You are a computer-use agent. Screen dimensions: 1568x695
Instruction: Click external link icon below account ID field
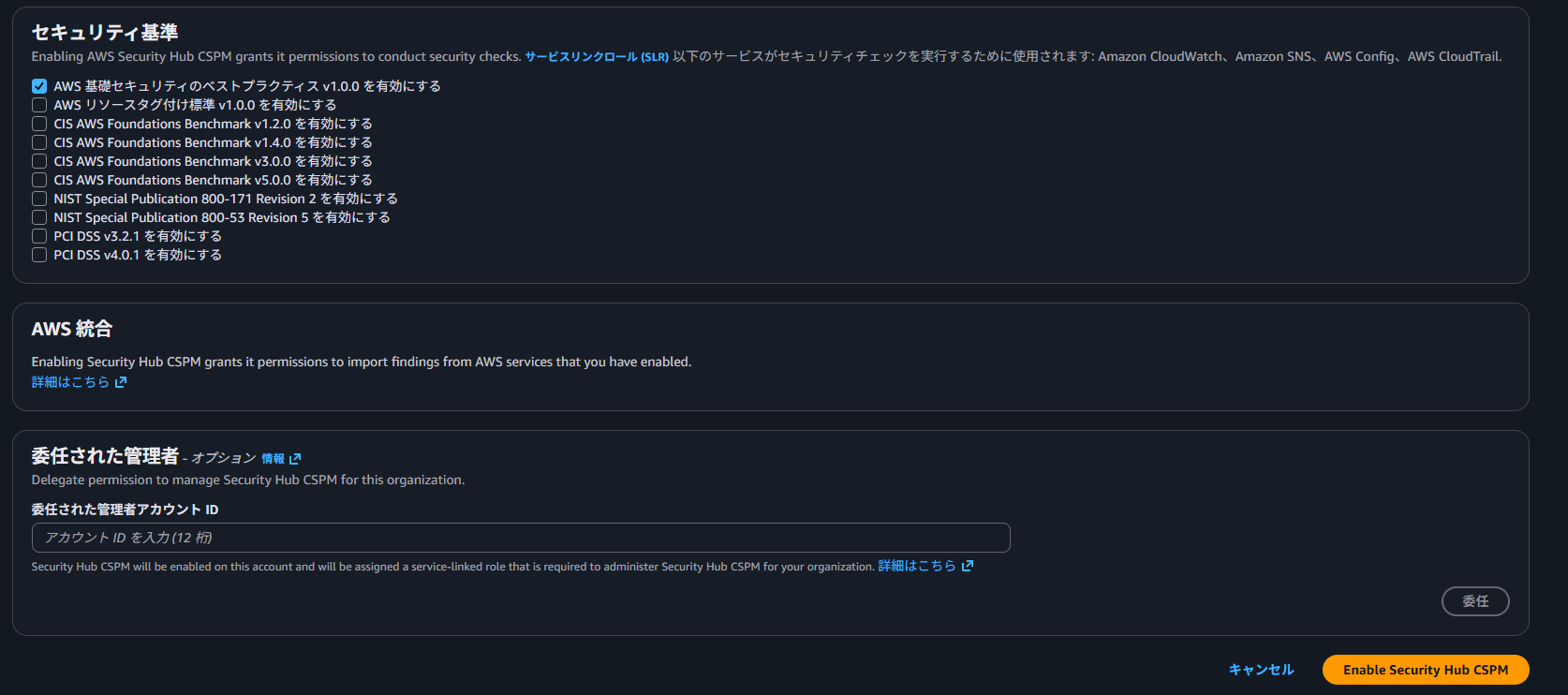[x=968, y=566]
